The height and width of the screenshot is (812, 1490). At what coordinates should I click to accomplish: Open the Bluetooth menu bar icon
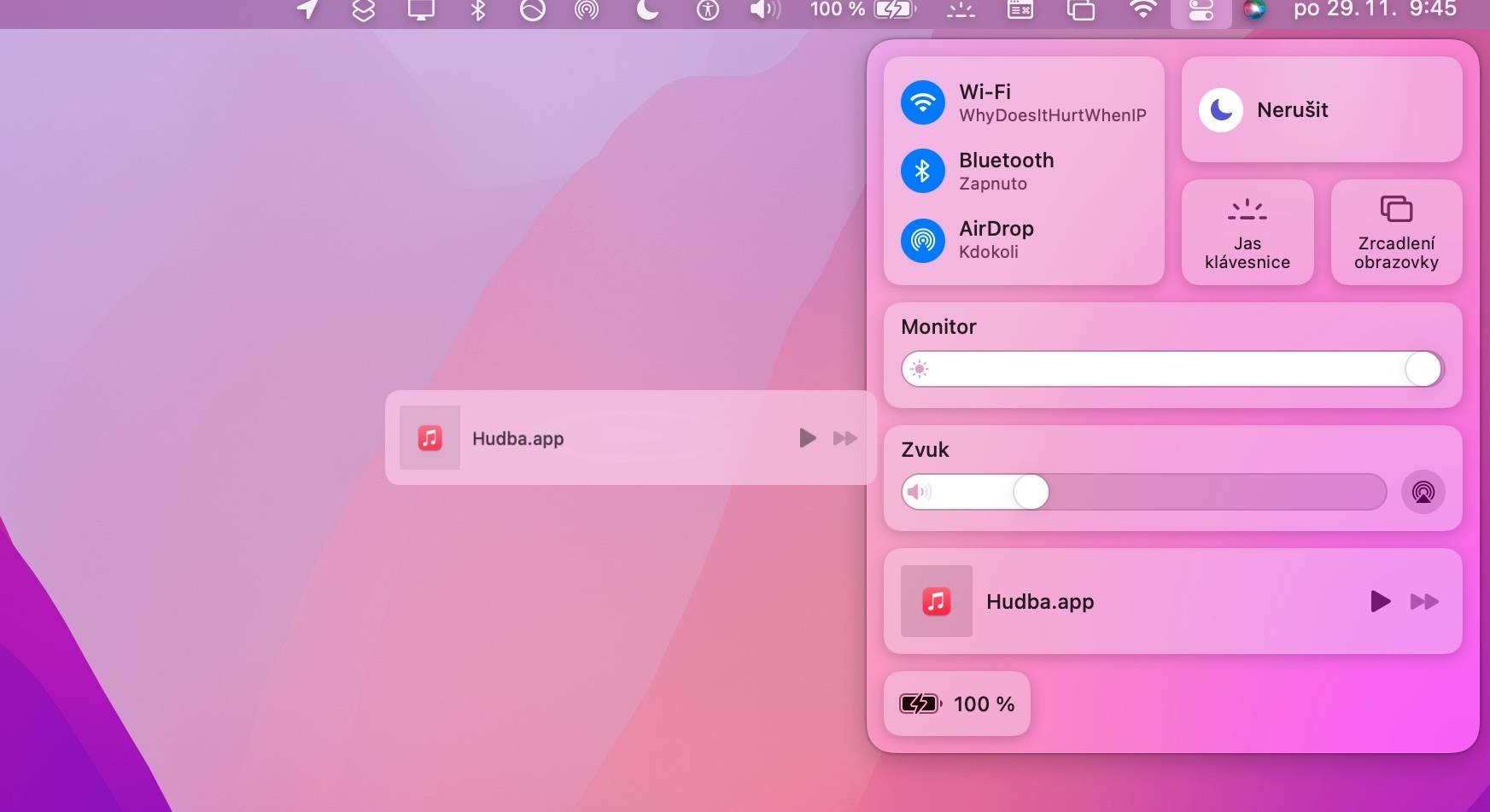478,9
